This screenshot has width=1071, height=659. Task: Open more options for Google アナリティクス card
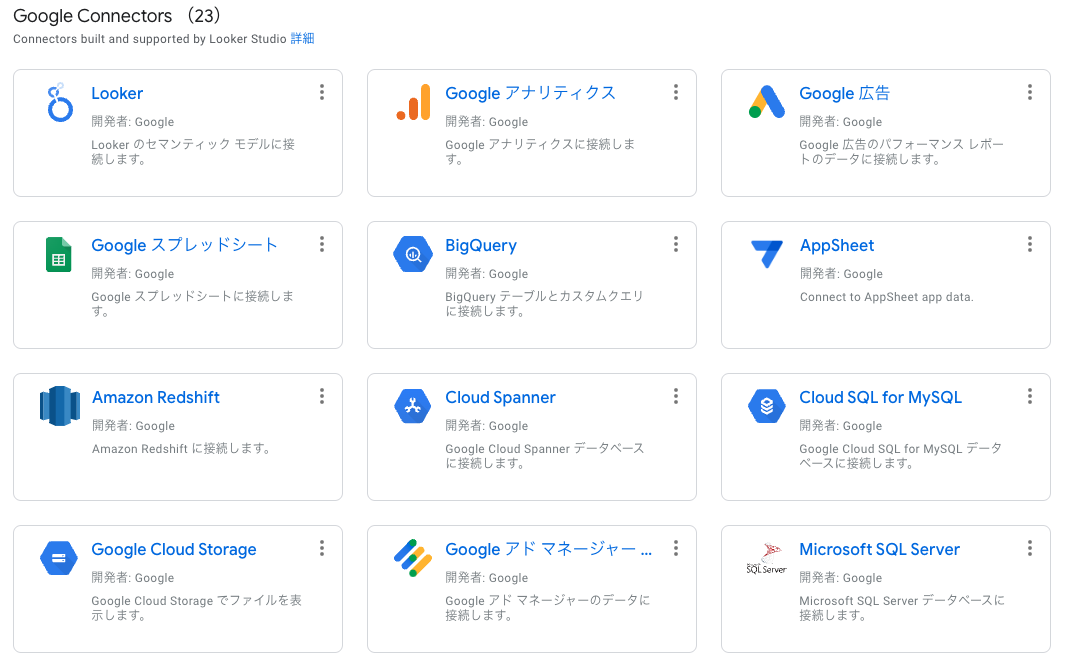pyautogui.click(x=676, y=92)
